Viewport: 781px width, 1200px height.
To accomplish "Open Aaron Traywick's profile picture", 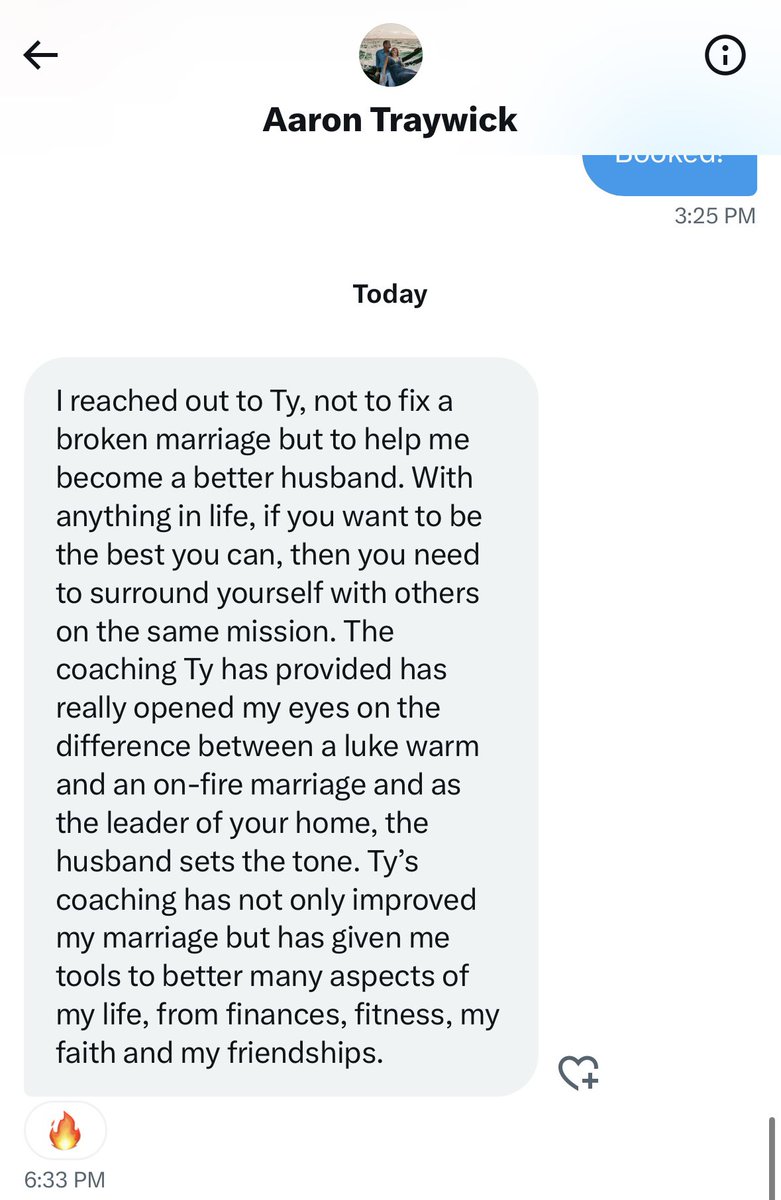I will click(x=390, y=55).
